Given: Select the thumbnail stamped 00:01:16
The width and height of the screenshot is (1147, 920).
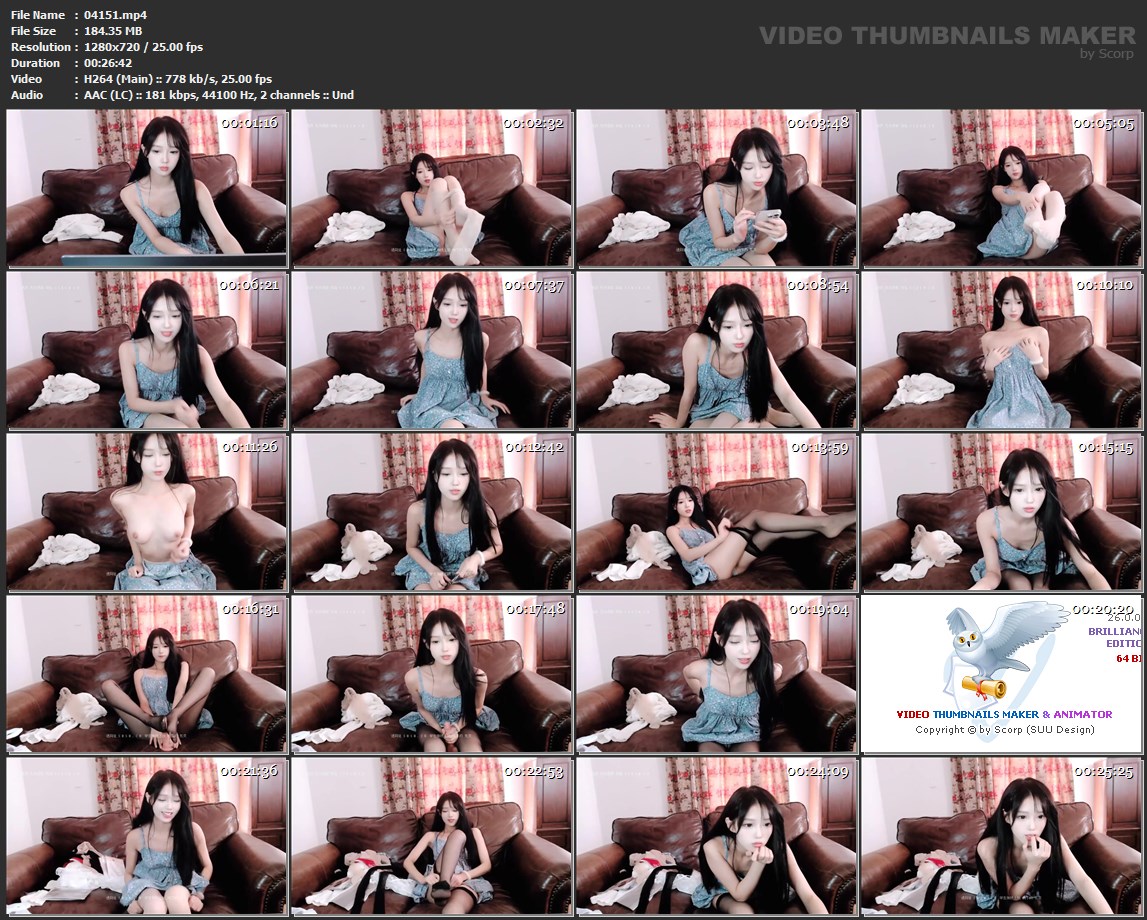Looking at the screenshot, I should click(x=147, y=189).
